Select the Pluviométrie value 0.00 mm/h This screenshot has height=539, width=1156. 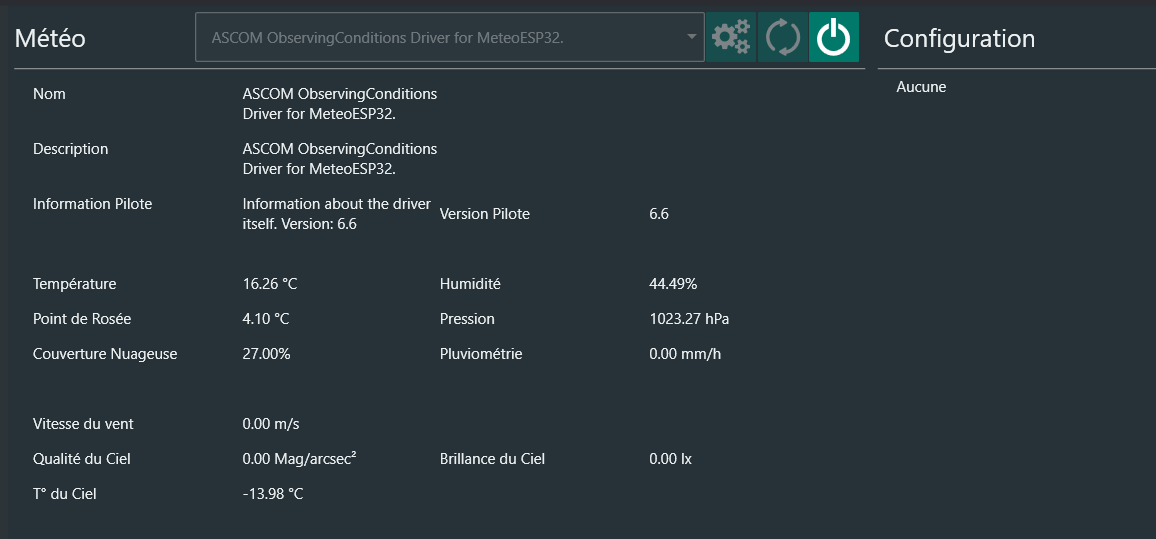[685, 354]
